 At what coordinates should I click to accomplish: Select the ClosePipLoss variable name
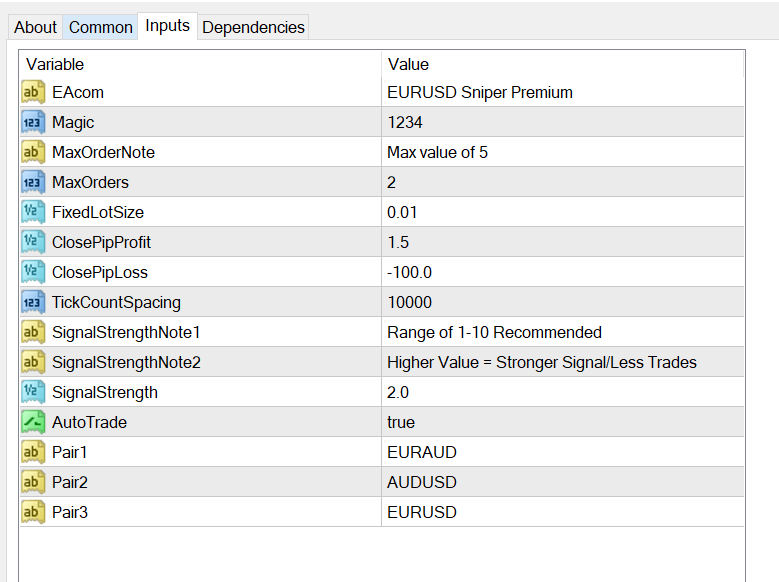click(x=100, y=272)
